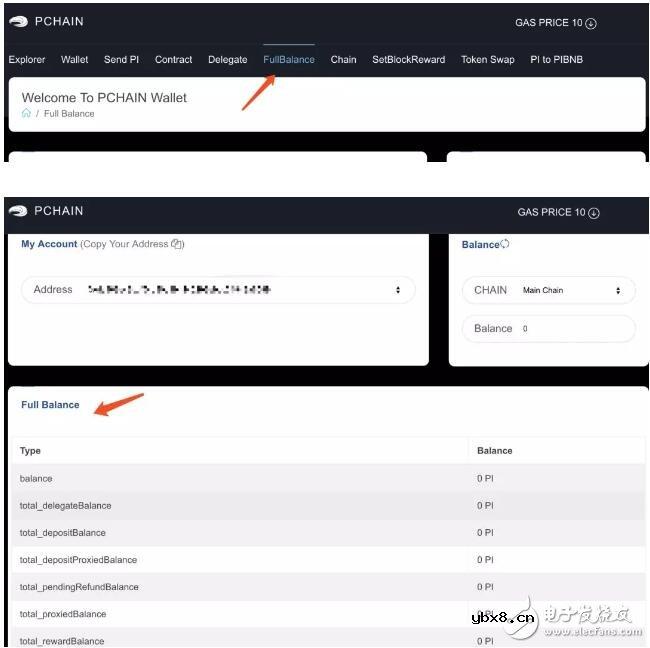The height and width of the screenshot is (648, 650).
Task: Click the PI to PIBNB link
Action: click(556, 60)
